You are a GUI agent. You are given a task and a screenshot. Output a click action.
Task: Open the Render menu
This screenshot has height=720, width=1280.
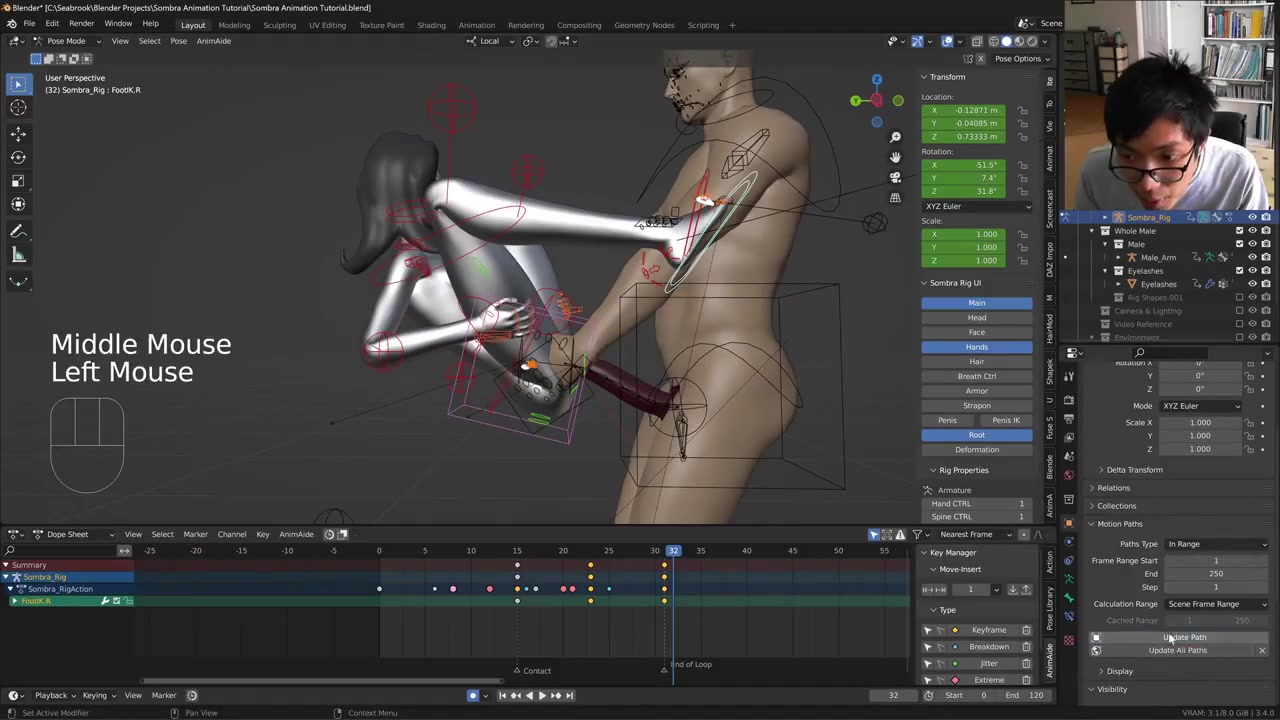tap(81, 24)
